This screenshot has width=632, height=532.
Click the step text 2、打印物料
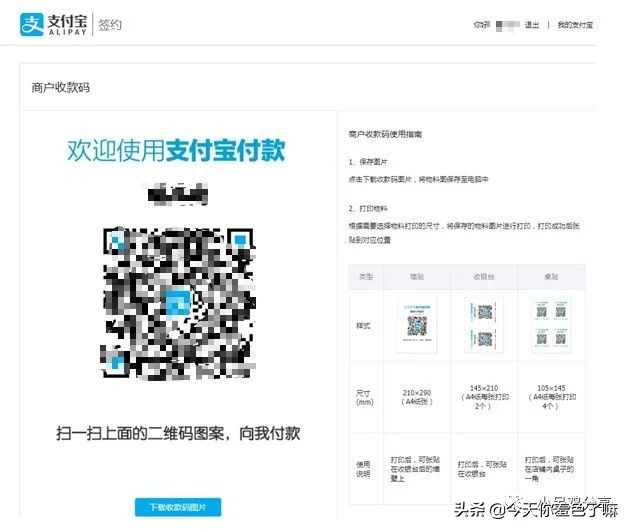[368, 209]
